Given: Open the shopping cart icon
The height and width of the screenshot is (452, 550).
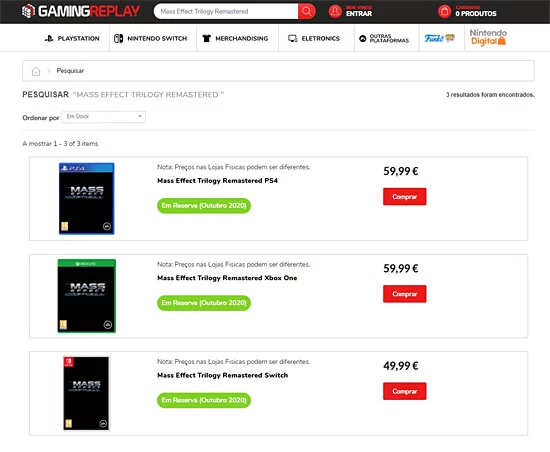Looking at the screenshot, I should point(444,11).
